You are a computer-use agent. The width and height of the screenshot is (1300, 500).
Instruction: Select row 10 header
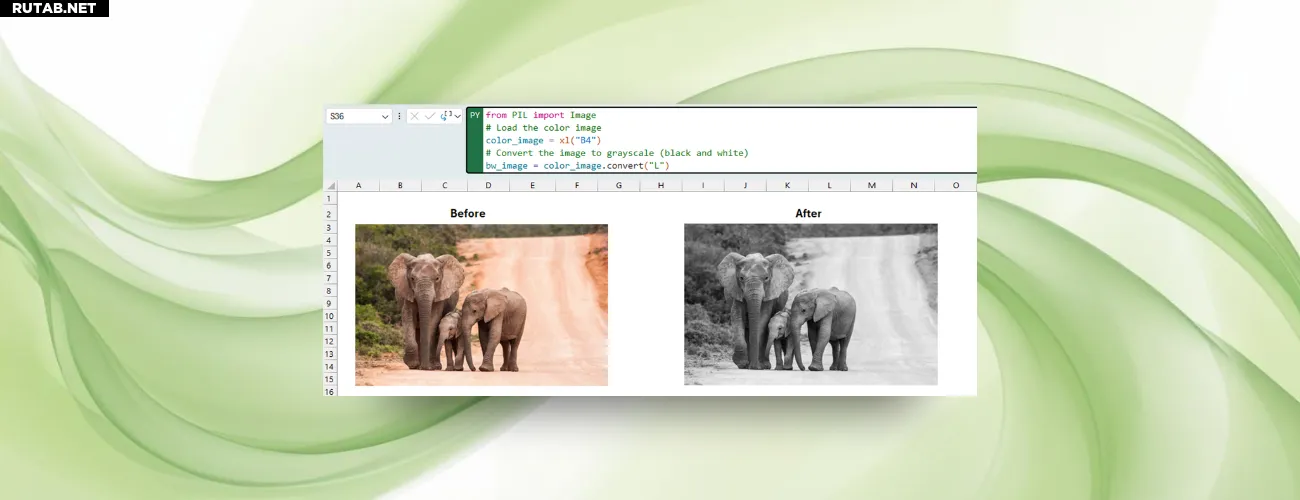point(330,316)
